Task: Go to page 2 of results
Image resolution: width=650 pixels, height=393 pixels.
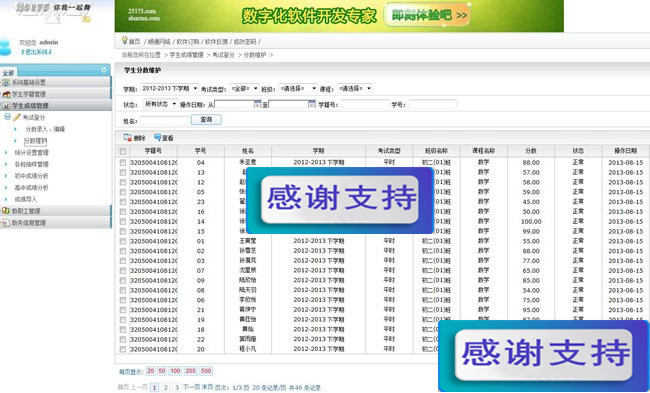Action: tap(165, 387)
